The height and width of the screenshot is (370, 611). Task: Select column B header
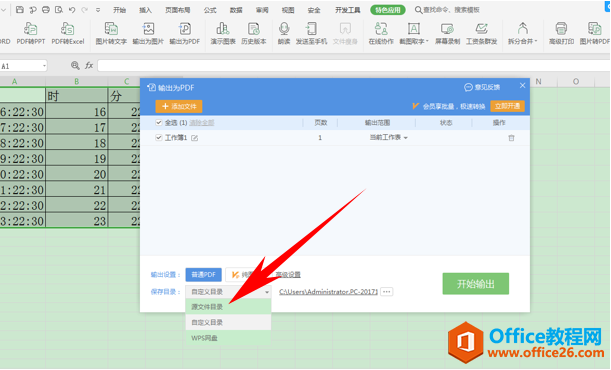77,81
